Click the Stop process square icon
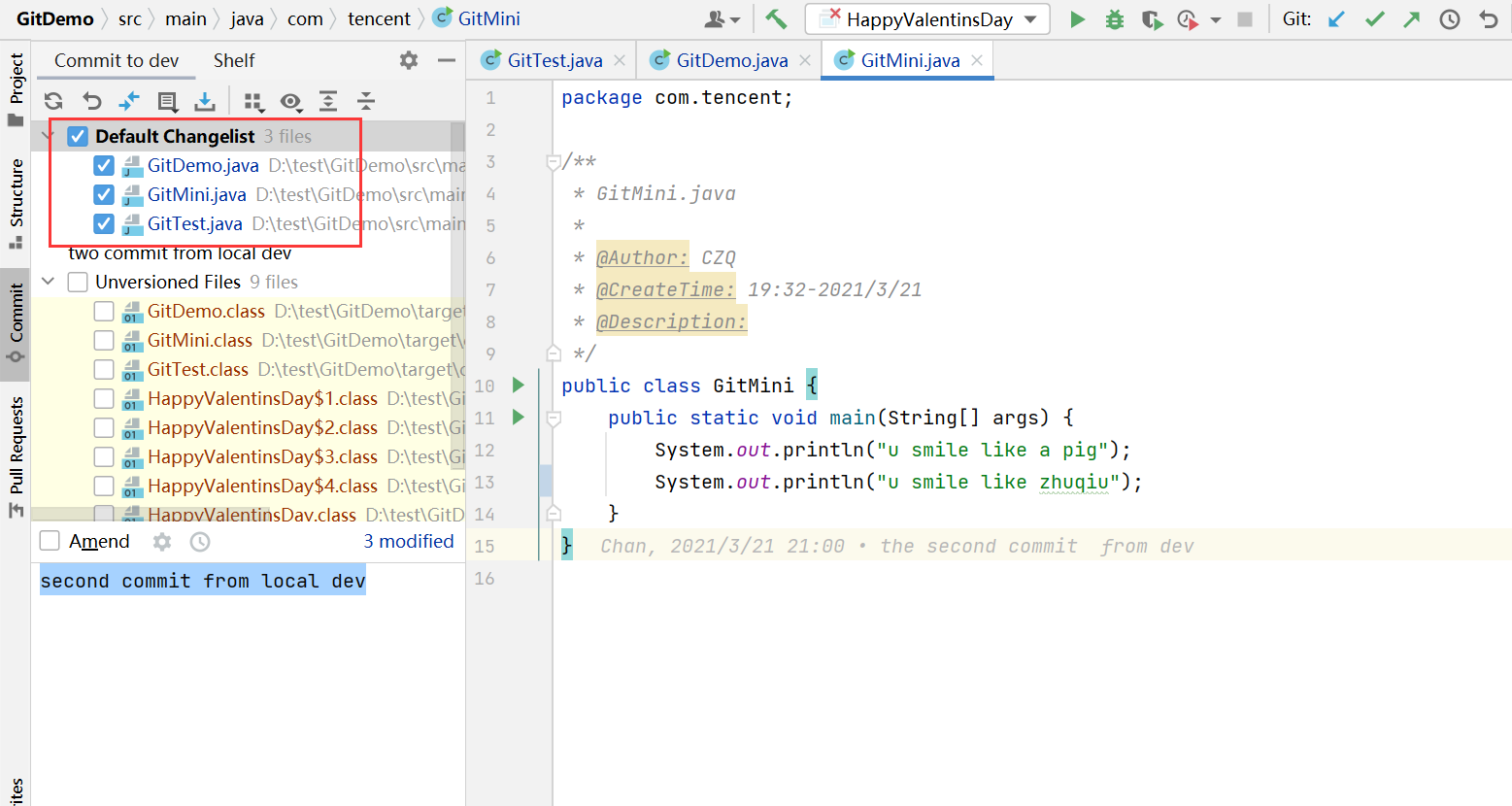The height and width of the screenshot is (806, 1512). click(1245, 19)
